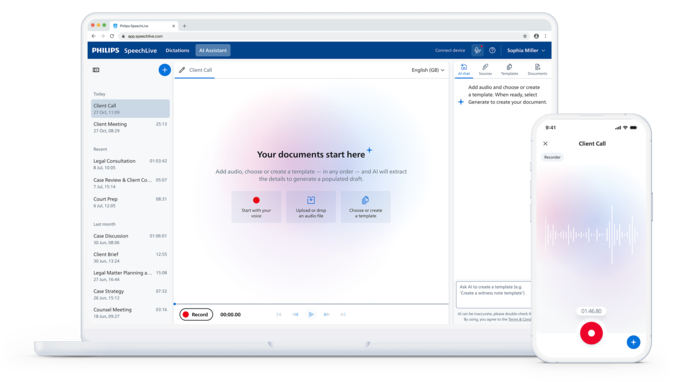Reload the browser page
The height and width of the screenshot is (382, 700).
click(112, 36)
